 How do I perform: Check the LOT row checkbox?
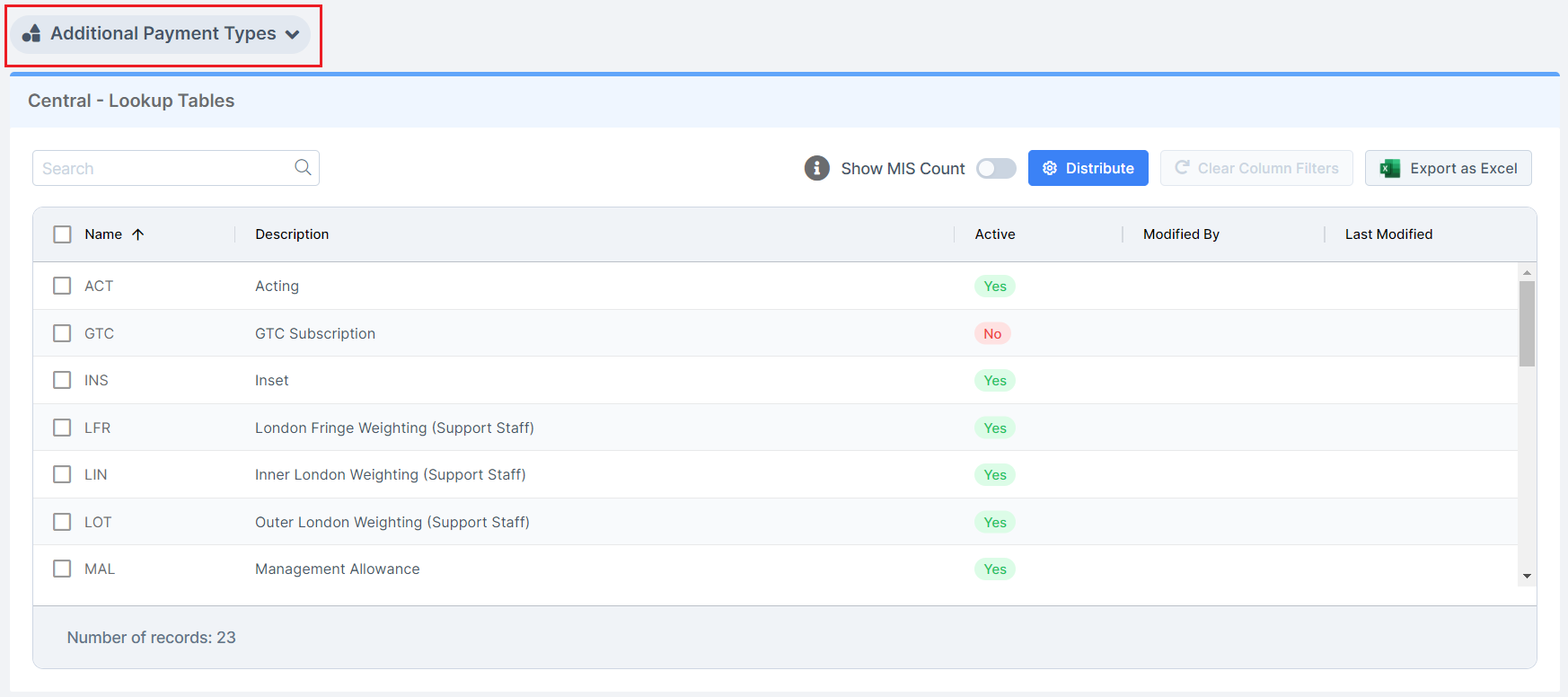[x=62, y=522]
